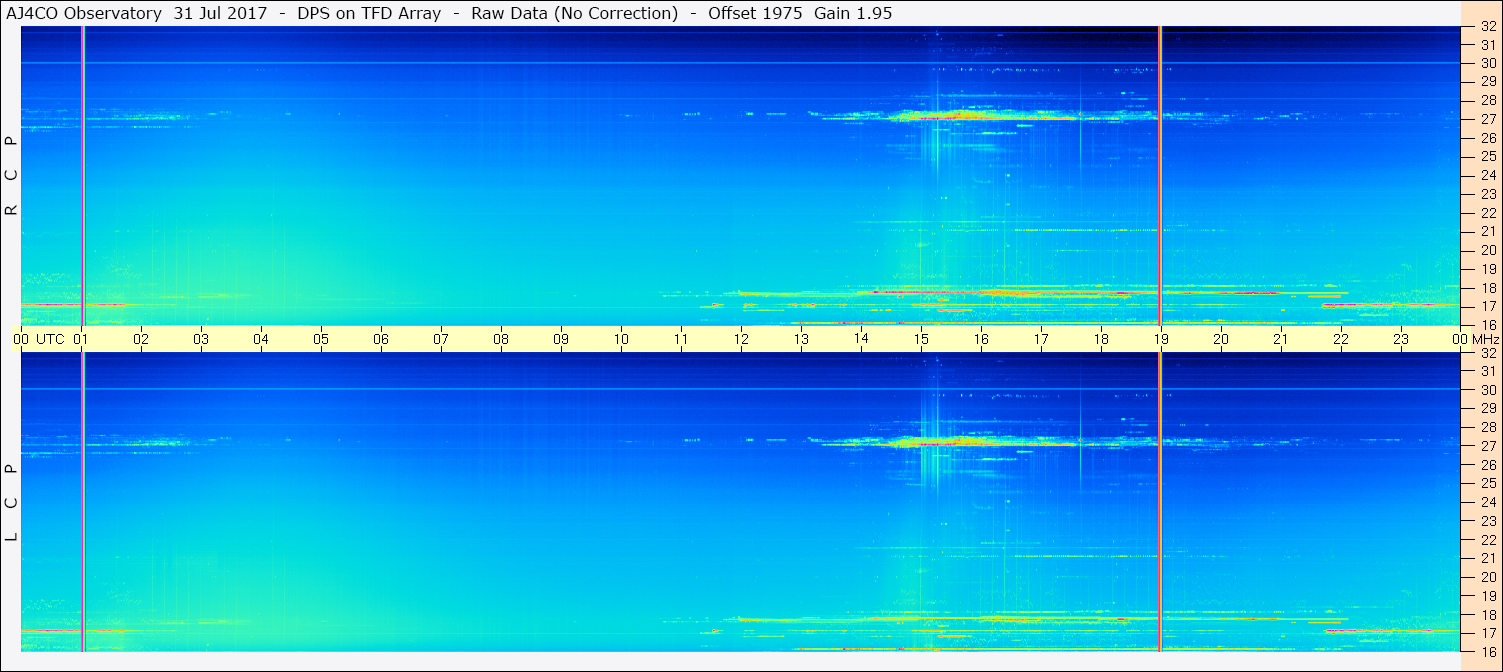The width and height of the screenshot is (1503, 672).
Task: Click the 12 hour tick label
Action: coord(741,339)
